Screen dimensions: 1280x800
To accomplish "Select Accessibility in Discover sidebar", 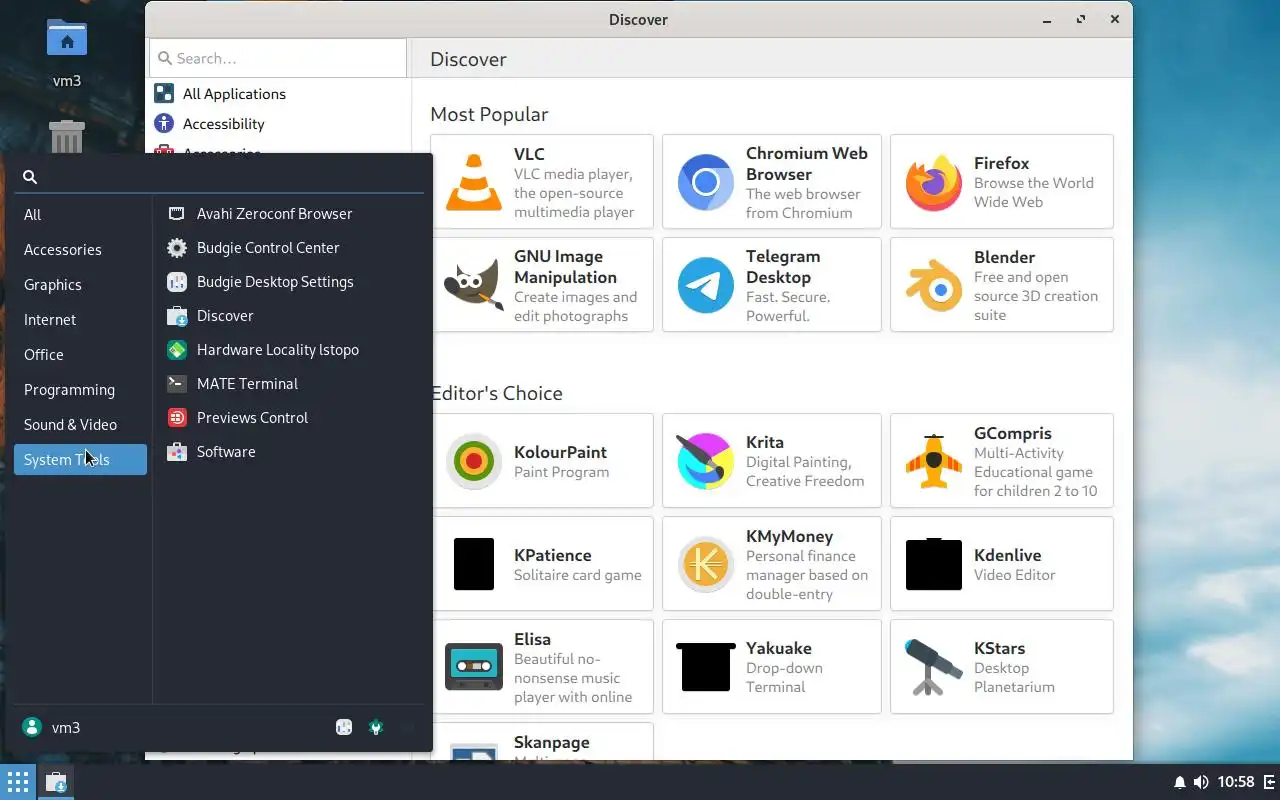I will point(280,124).
